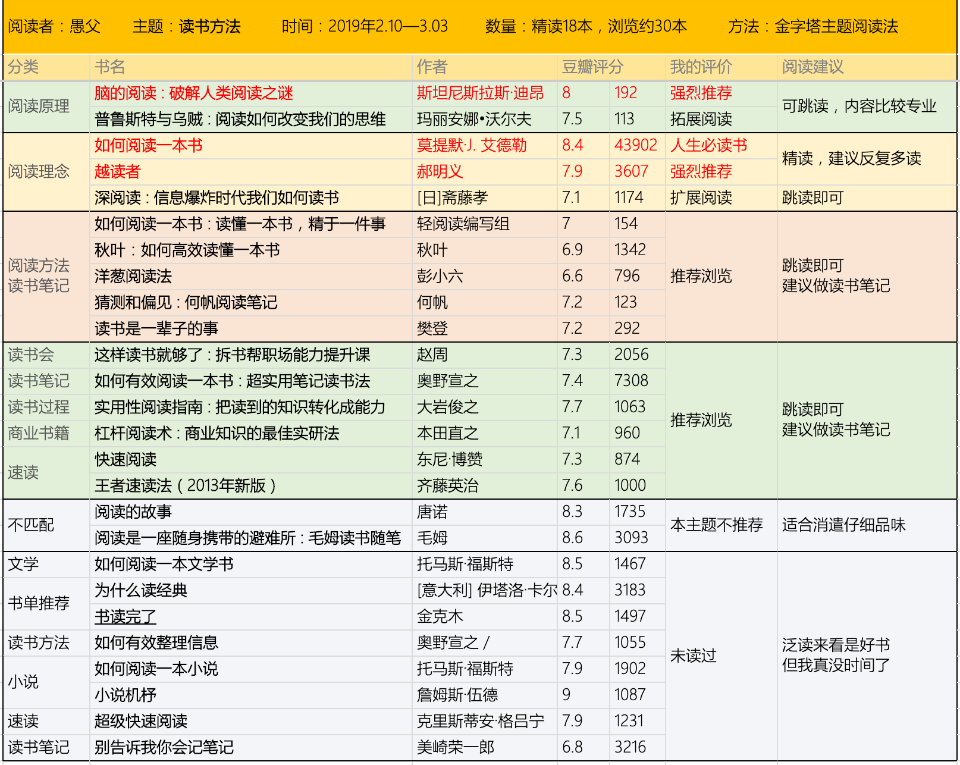Click author 东尼·博赞

click(449, 460)
